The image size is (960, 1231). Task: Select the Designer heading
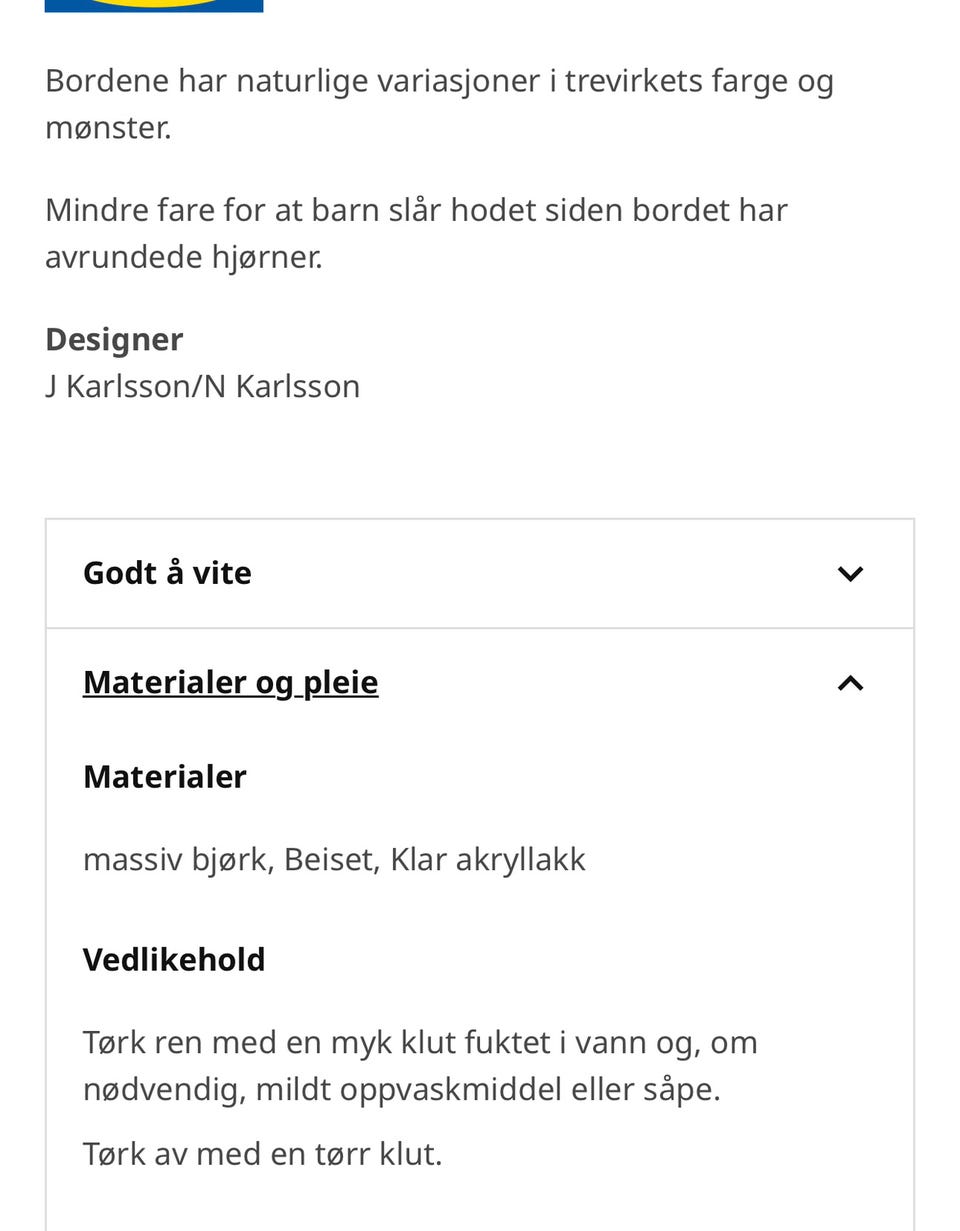[114, 339]
